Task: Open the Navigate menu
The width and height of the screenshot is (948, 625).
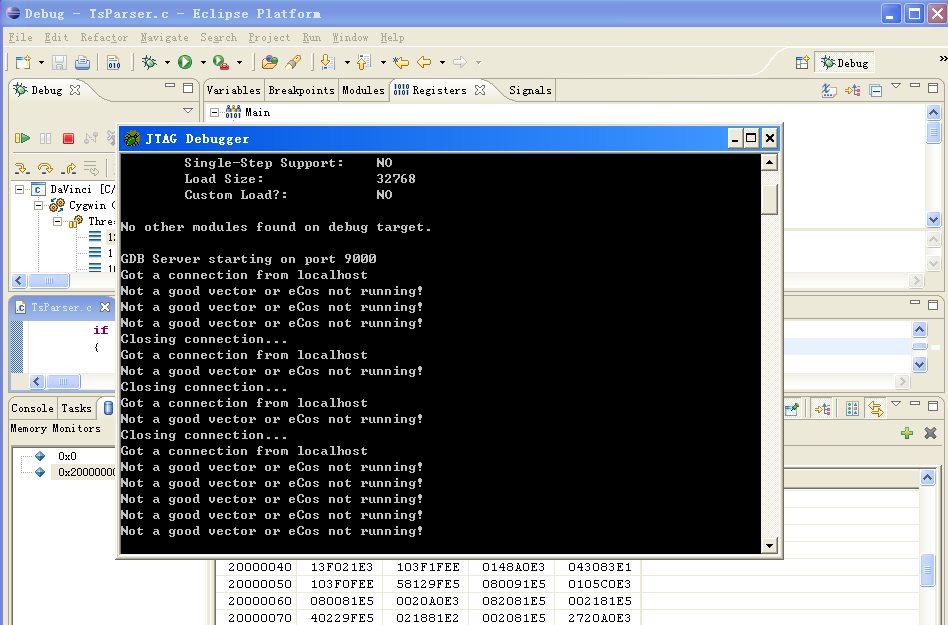Action: click(164, 37)
